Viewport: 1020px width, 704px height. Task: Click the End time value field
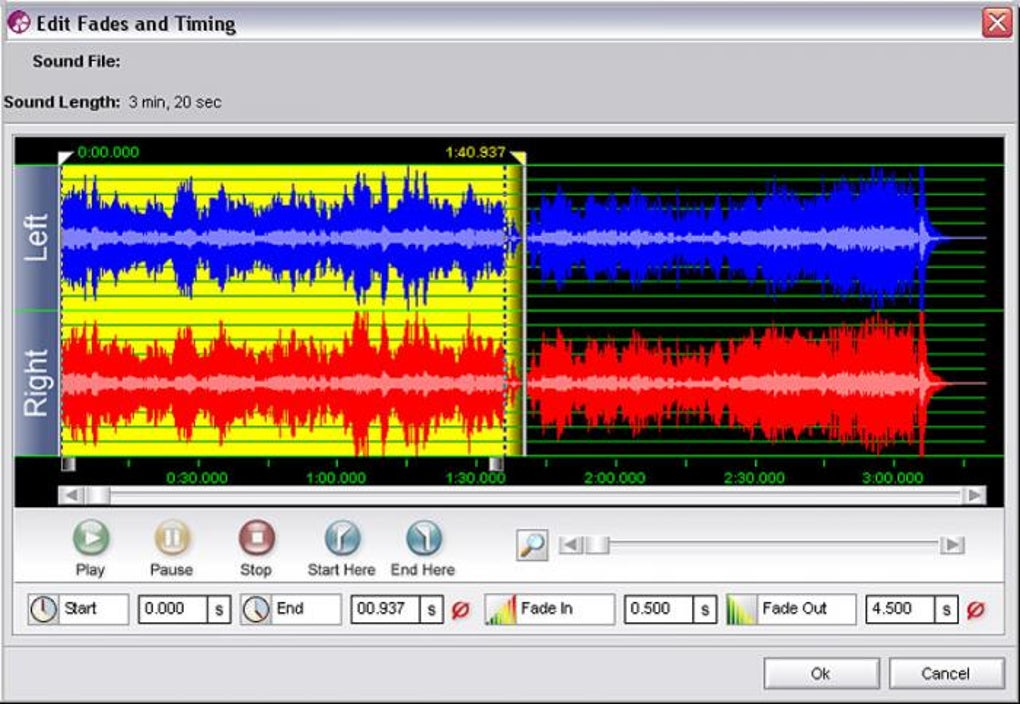coord(386,610)
